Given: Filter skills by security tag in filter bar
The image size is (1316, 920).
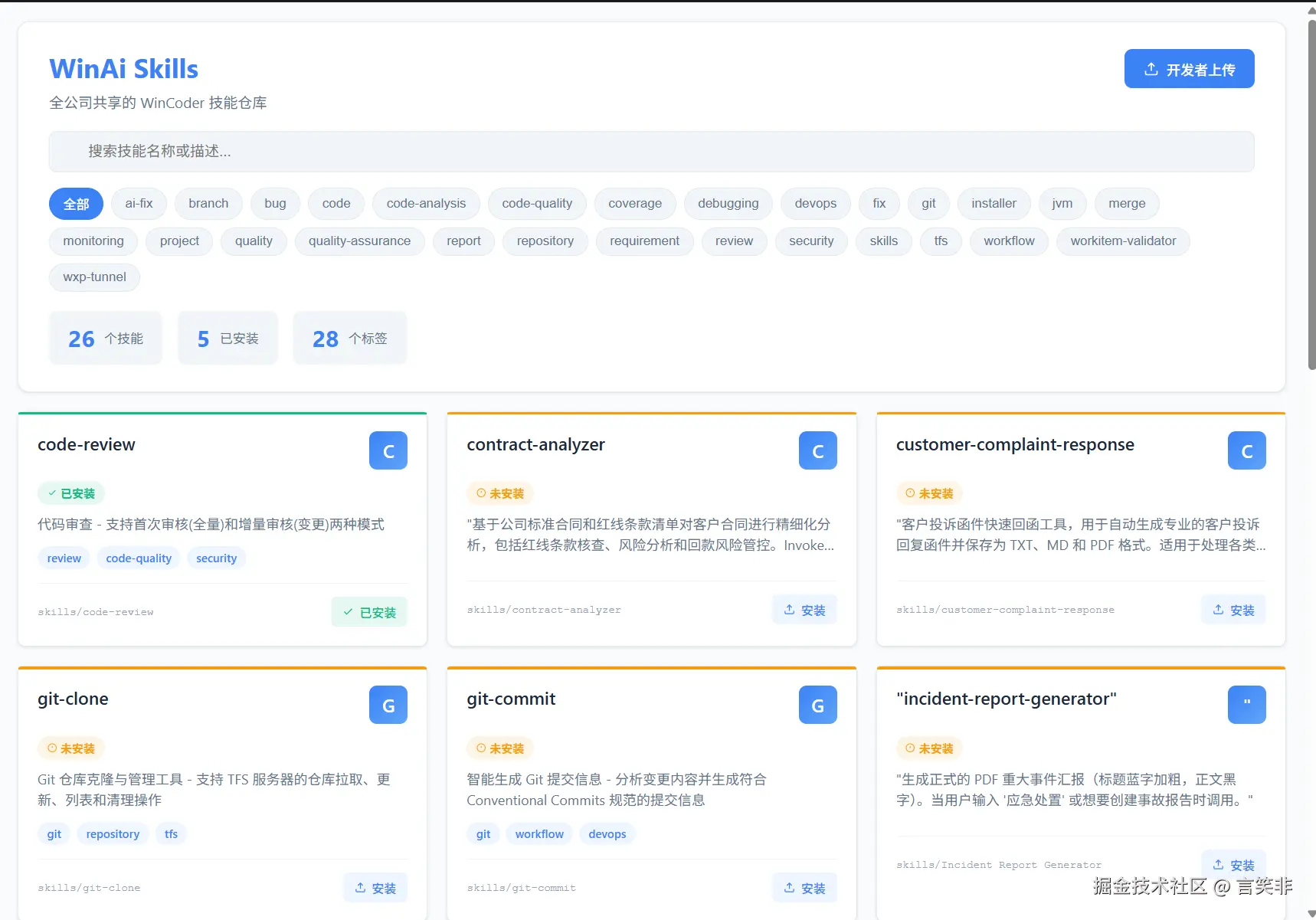Looking at the screenshot, I should (811, 241).
